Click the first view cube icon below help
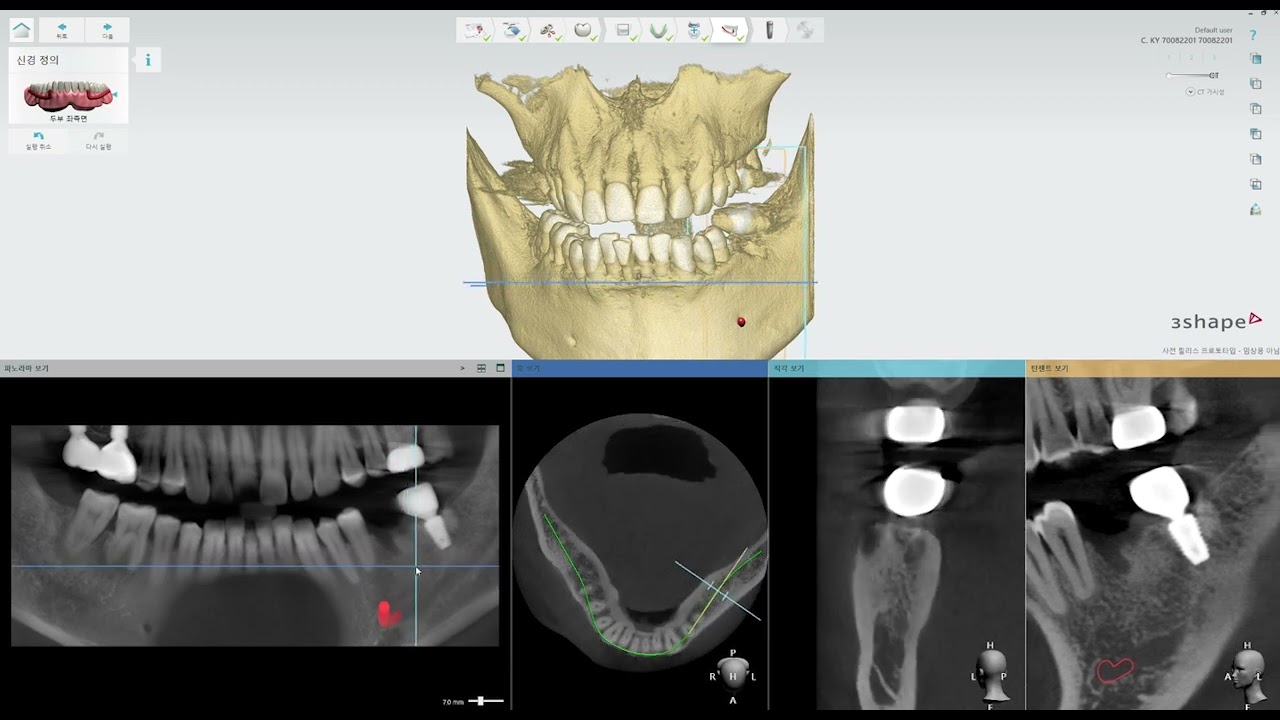The height and width of the screenshot is (720, 1280). [x=1256, y=59]
